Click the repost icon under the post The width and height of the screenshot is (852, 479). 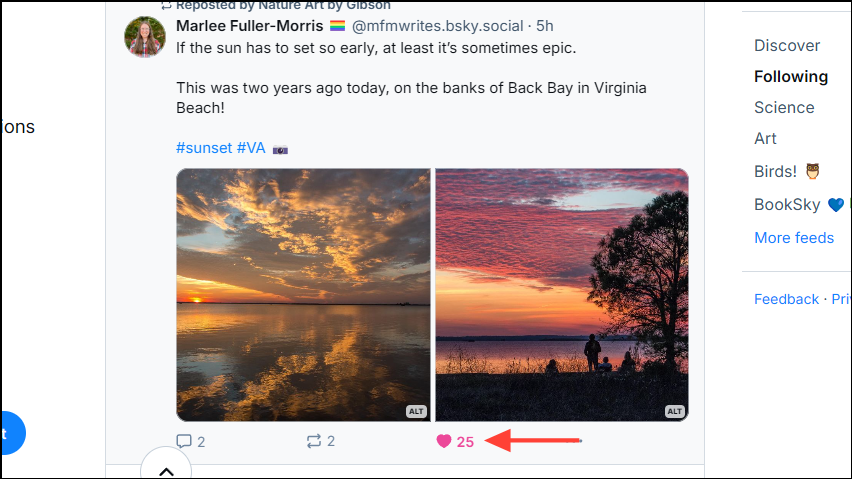[314, 441]
